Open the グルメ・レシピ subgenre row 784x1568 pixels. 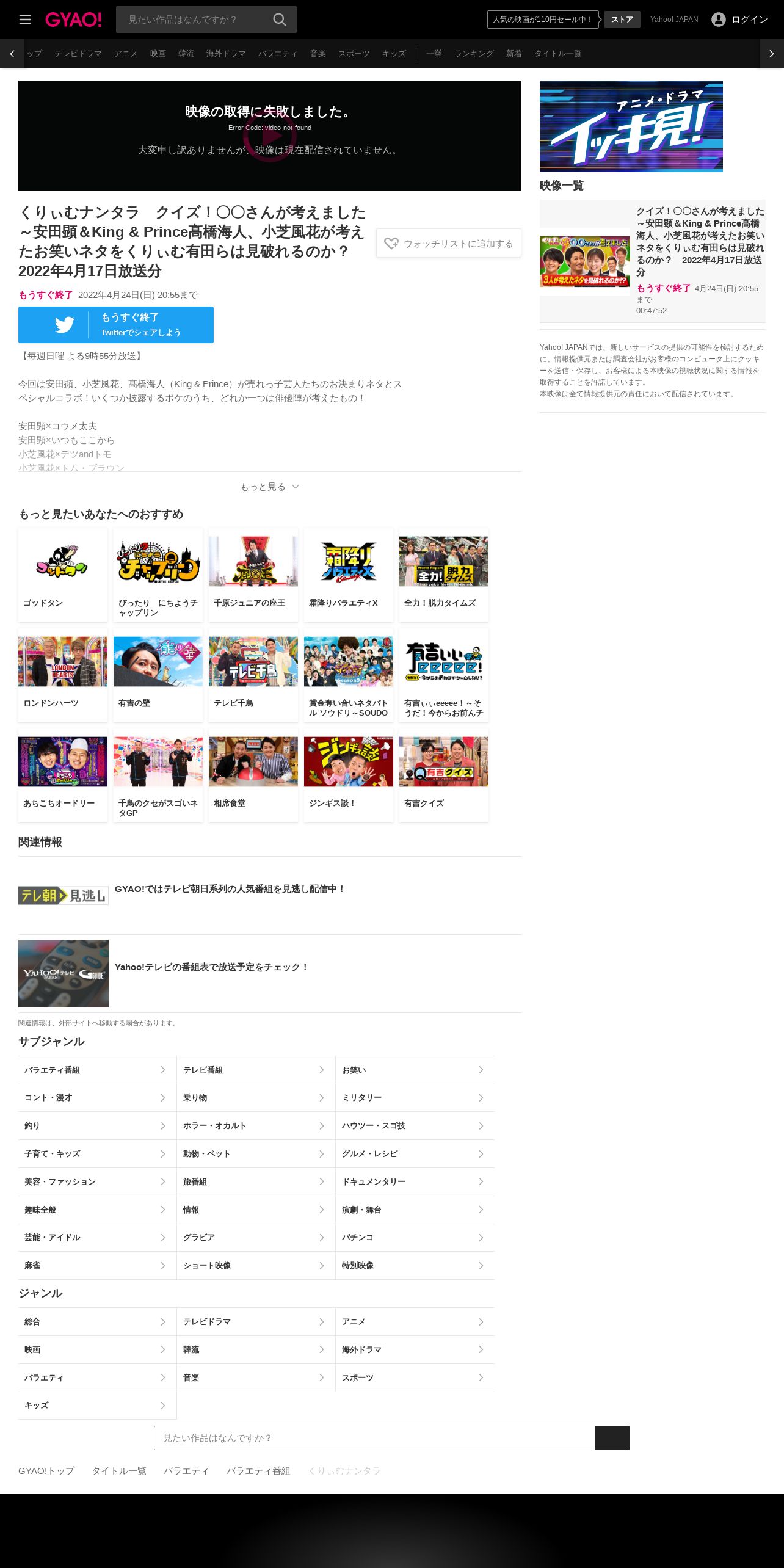point(415,1154)
